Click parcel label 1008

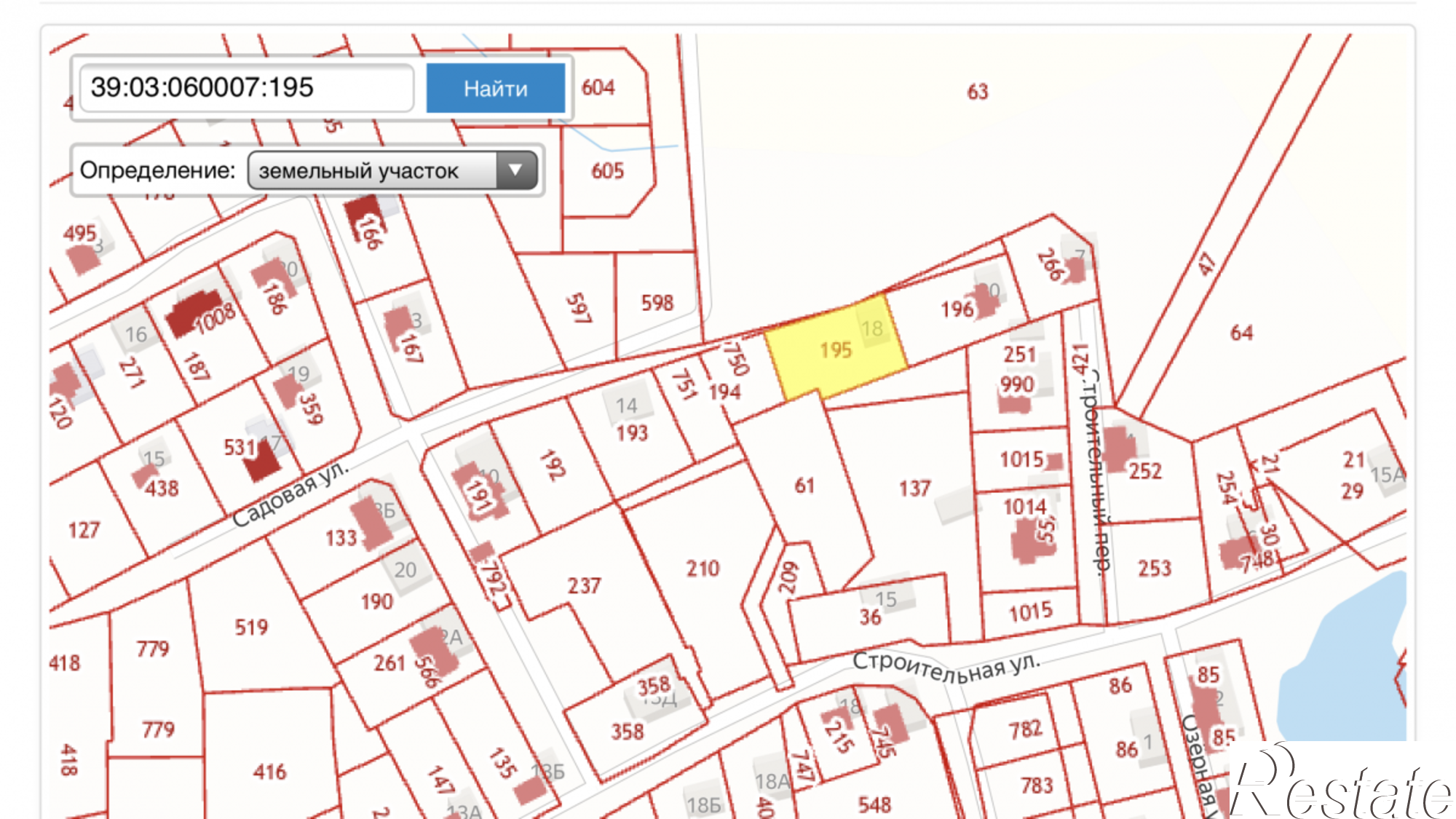point(215,319)
